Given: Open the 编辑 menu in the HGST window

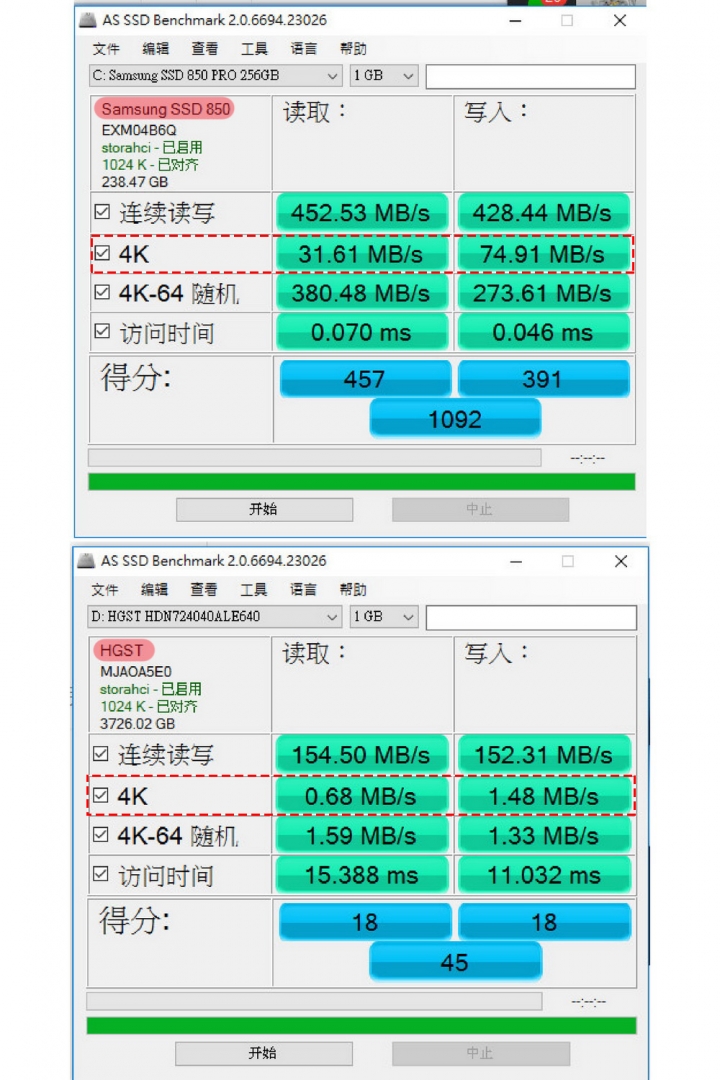Looking at the screenshot, I should pyautogui.click(x=154, y=590).
